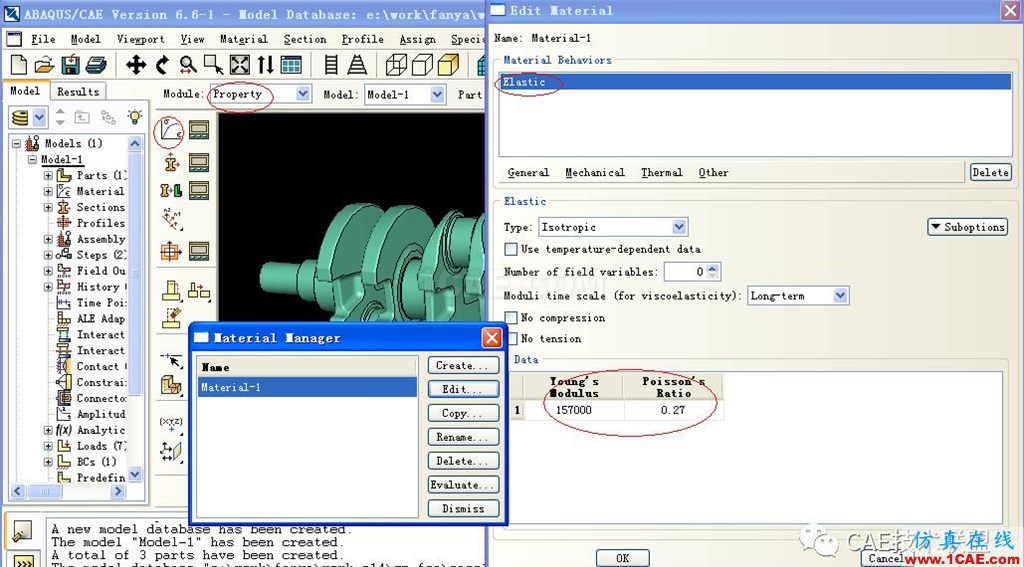Switch to the Results tab
The width and height of the screenshot is (1024, 567).
point(78,92)
